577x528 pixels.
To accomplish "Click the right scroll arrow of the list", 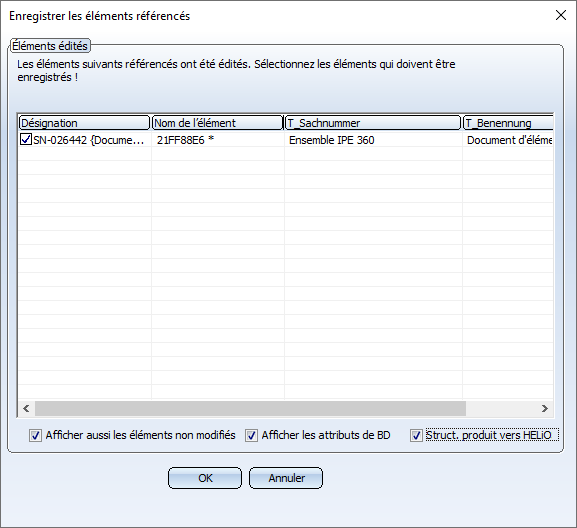I will [x=545, y=408].
